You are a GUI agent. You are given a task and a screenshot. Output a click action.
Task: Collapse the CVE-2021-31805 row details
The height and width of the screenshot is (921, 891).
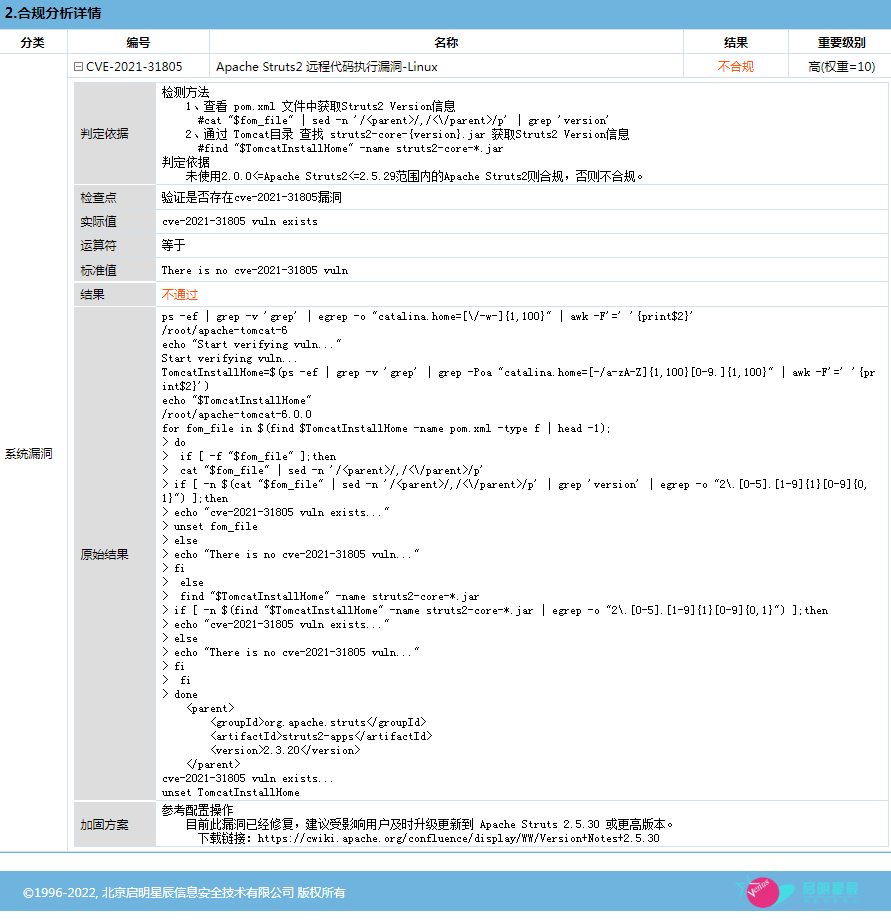[78, 67]
